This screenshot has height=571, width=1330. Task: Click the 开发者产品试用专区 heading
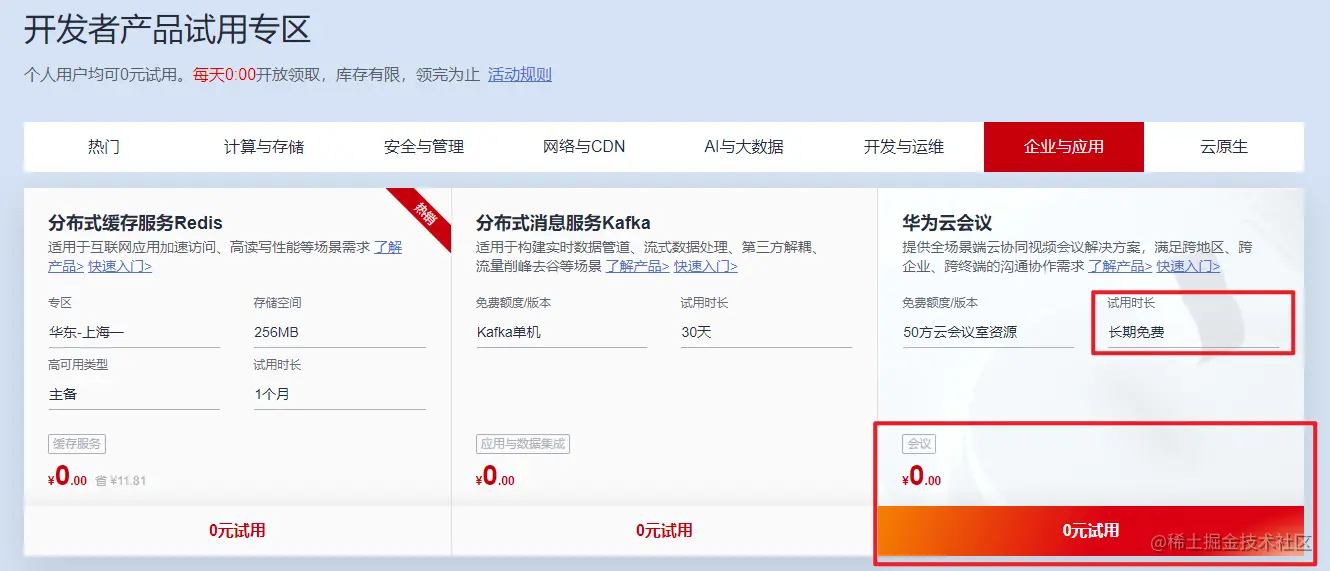click(x=168, y=30)
